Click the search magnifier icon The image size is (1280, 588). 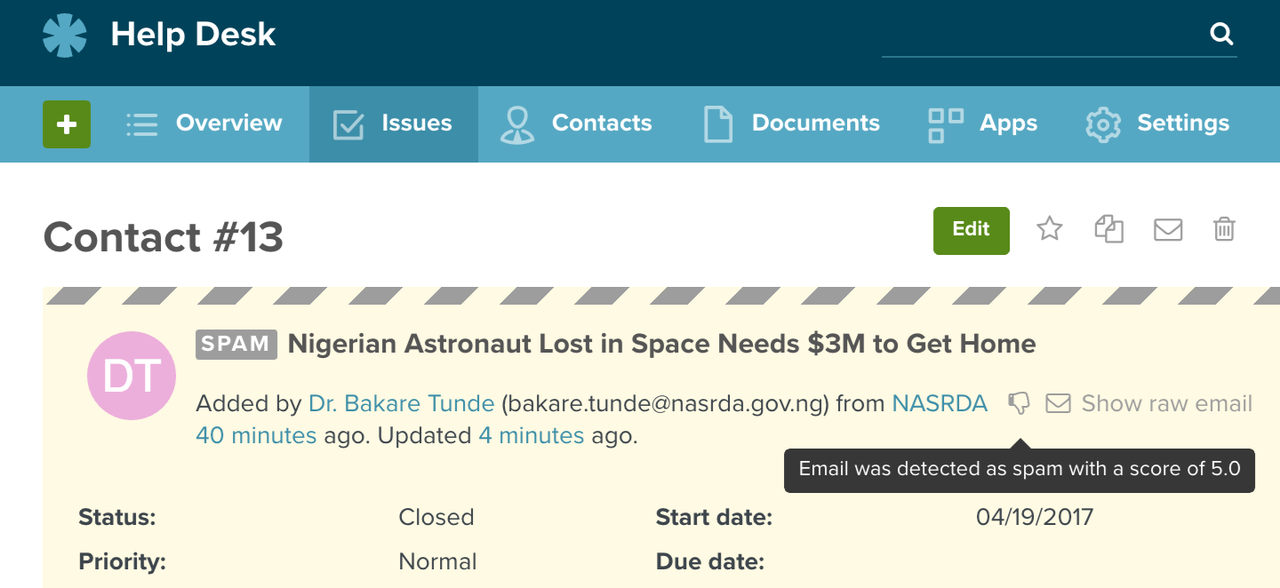point(1221,35)
